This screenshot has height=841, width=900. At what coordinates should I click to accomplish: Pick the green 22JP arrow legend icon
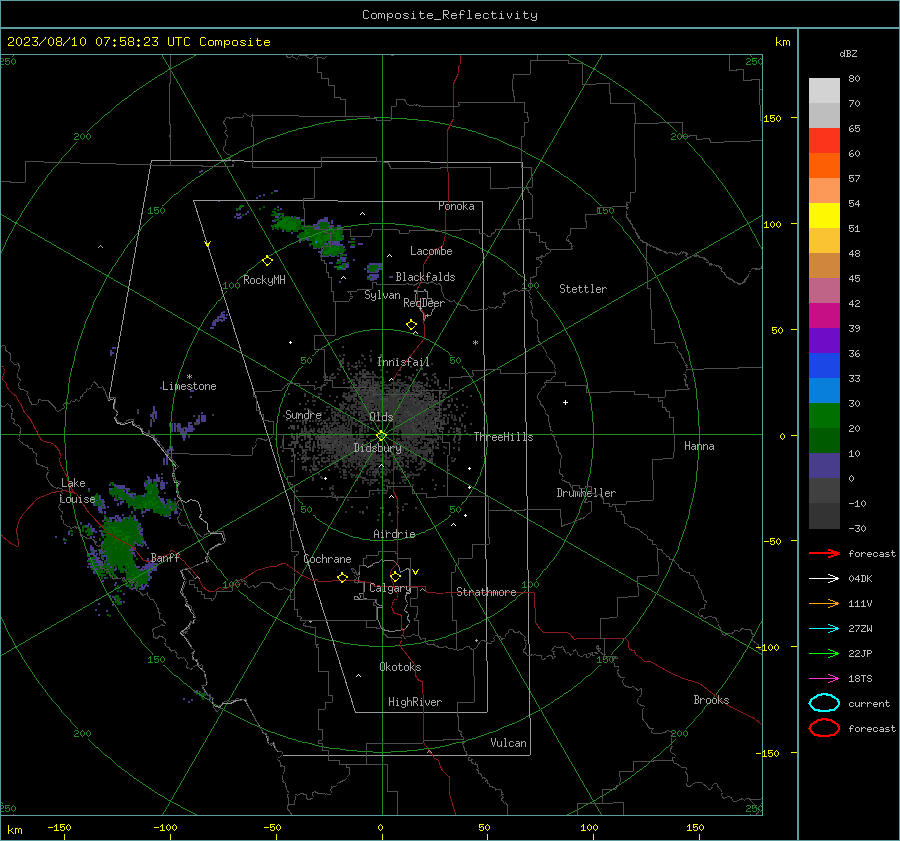pos(824,653)
